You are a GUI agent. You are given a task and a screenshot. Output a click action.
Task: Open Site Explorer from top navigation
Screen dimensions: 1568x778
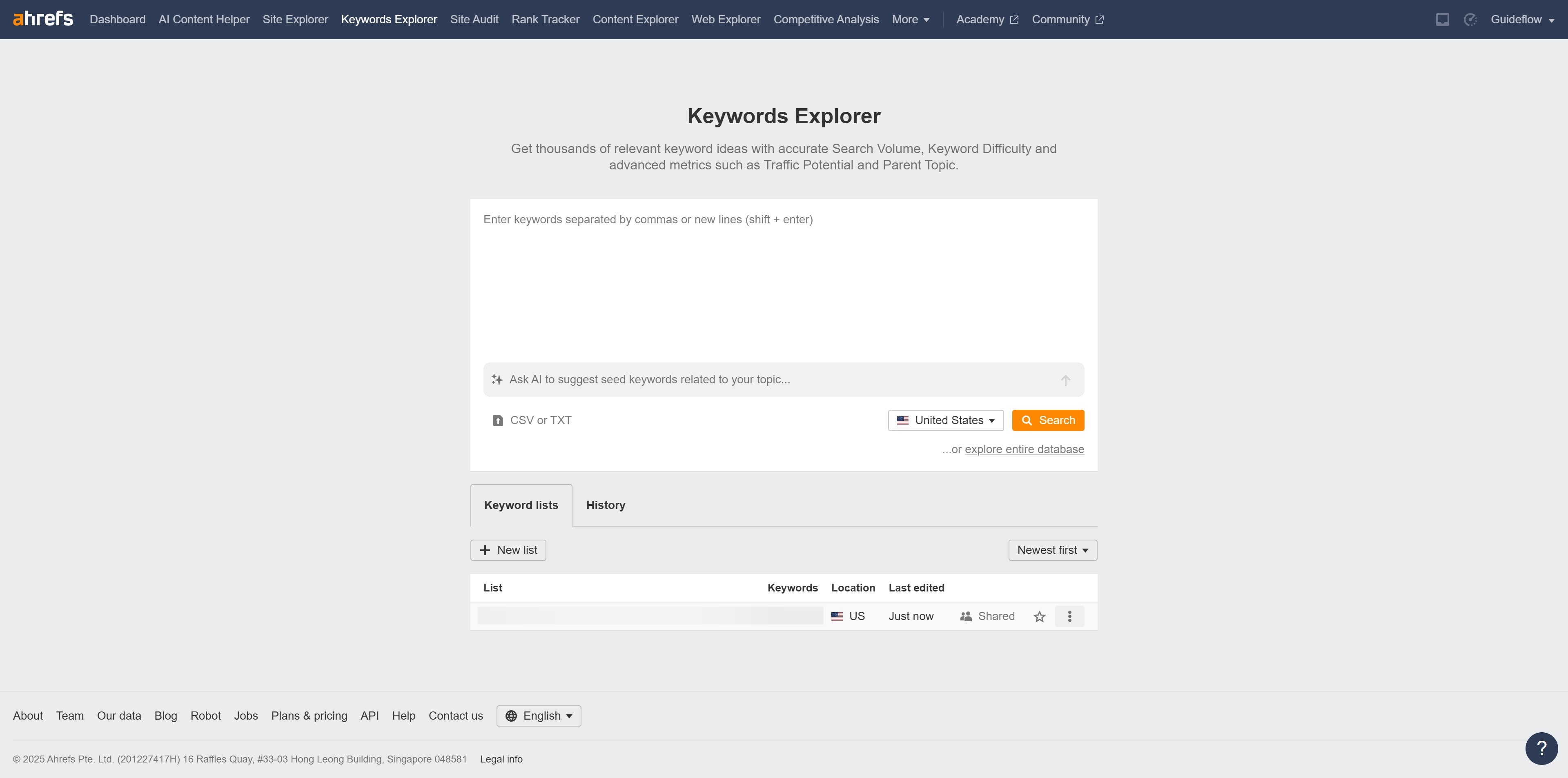point(295,20)
